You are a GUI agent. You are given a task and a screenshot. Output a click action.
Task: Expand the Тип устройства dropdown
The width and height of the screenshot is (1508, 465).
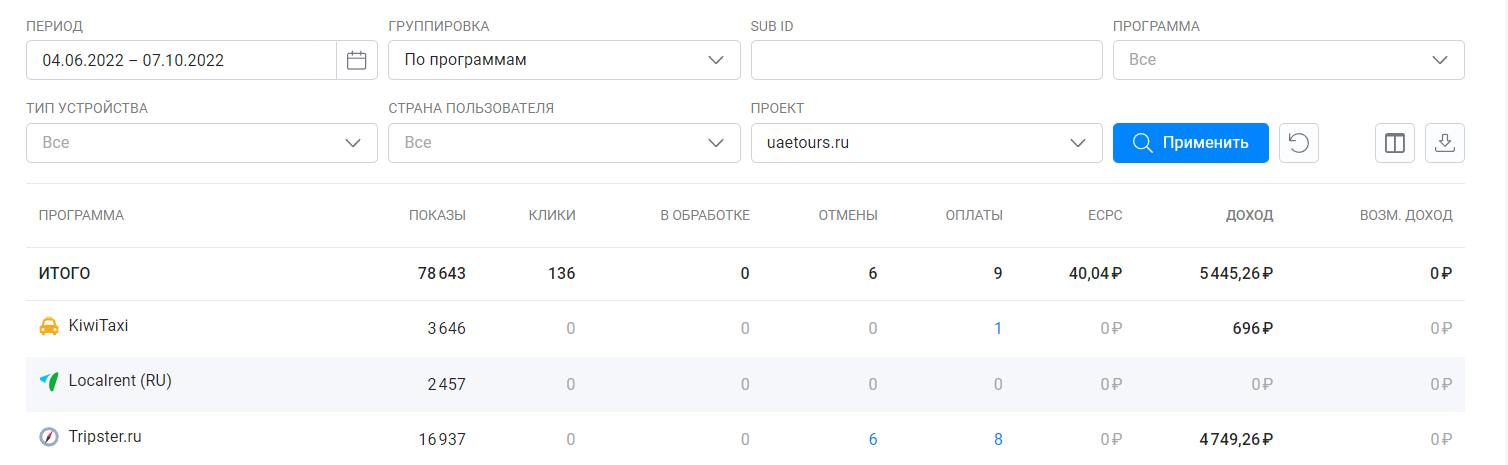202,143
